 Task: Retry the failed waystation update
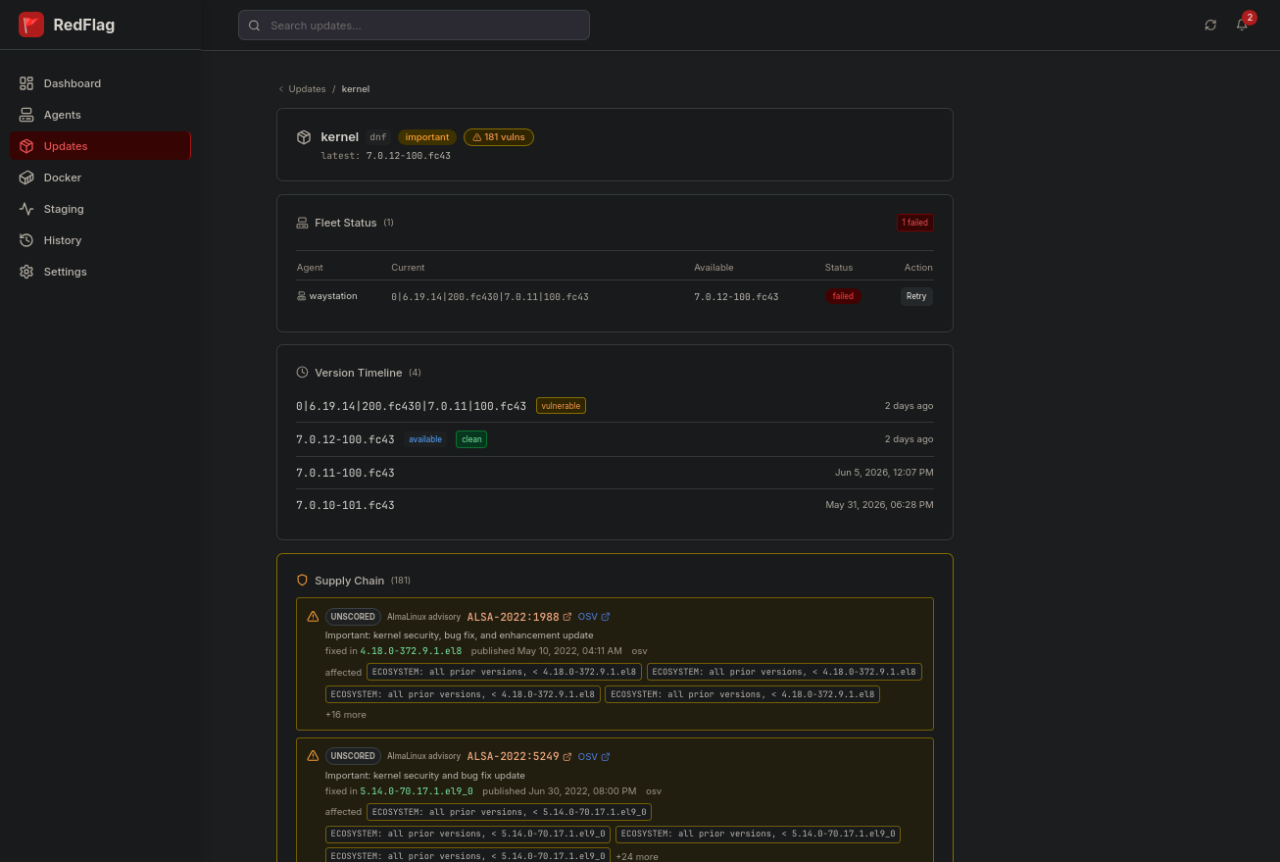(916, 296)
